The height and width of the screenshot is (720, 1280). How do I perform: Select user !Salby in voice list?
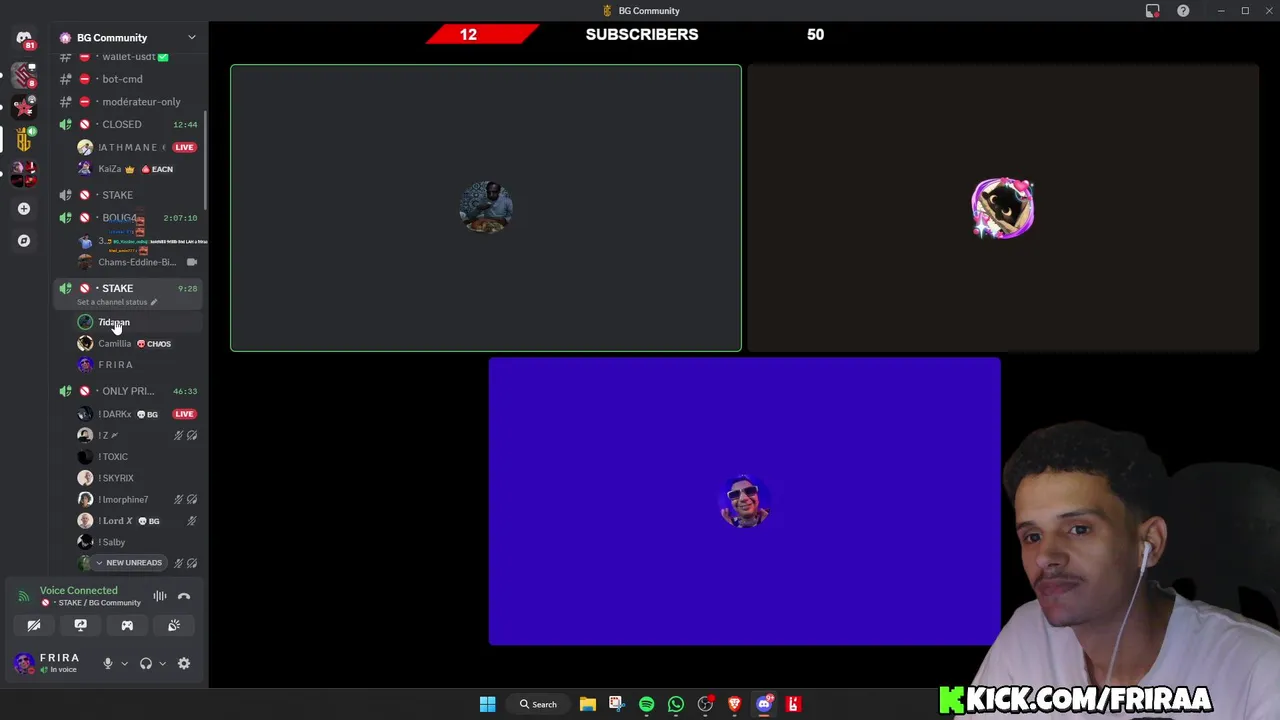point(137,542)
